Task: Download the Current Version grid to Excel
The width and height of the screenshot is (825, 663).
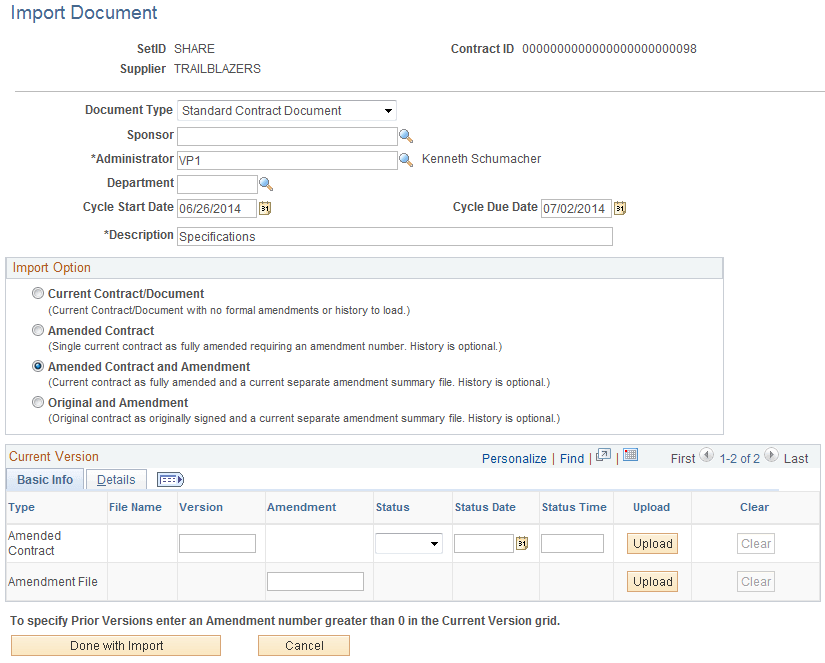Action: pos(630,455)
